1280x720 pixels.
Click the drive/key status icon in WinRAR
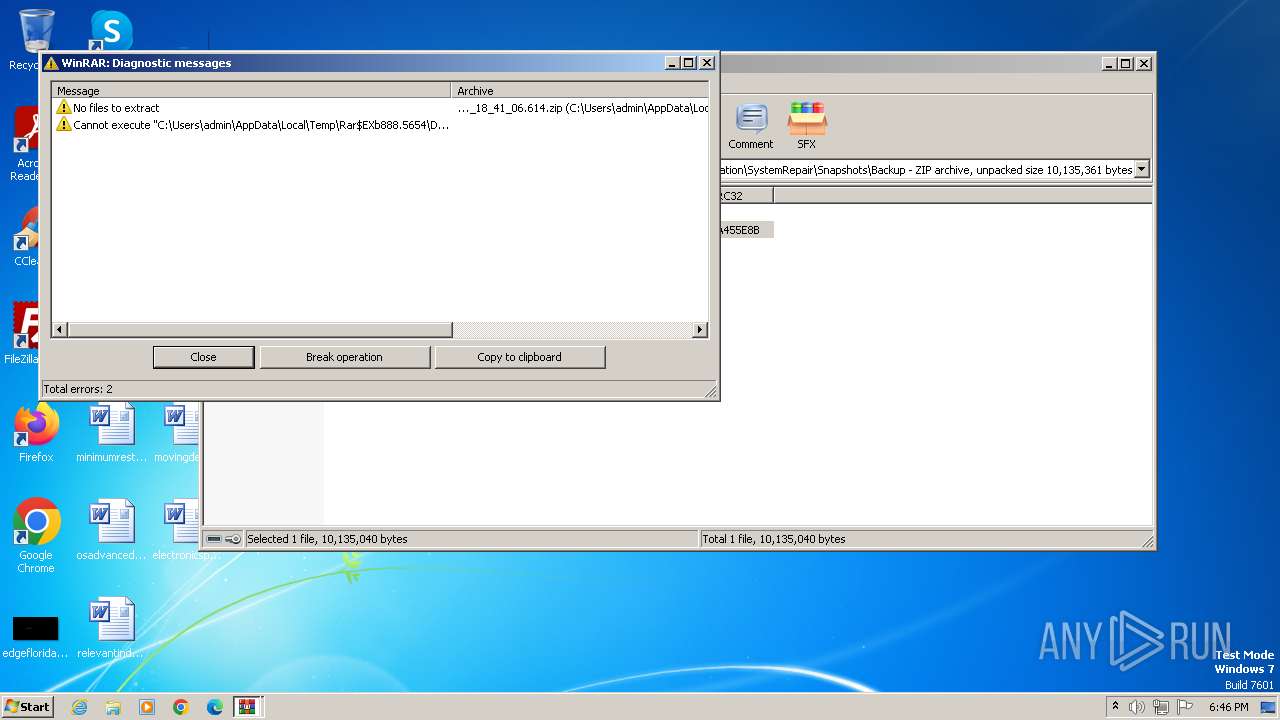pos(223,539)
